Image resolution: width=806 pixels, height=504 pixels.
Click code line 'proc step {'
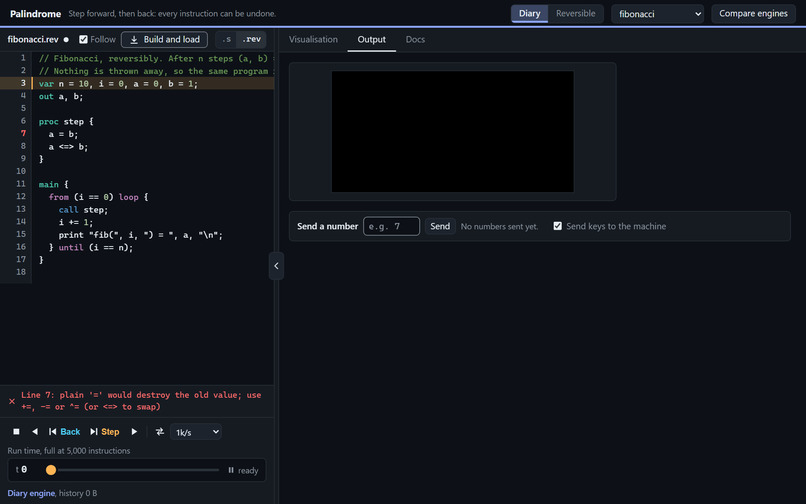pos(66,121)
